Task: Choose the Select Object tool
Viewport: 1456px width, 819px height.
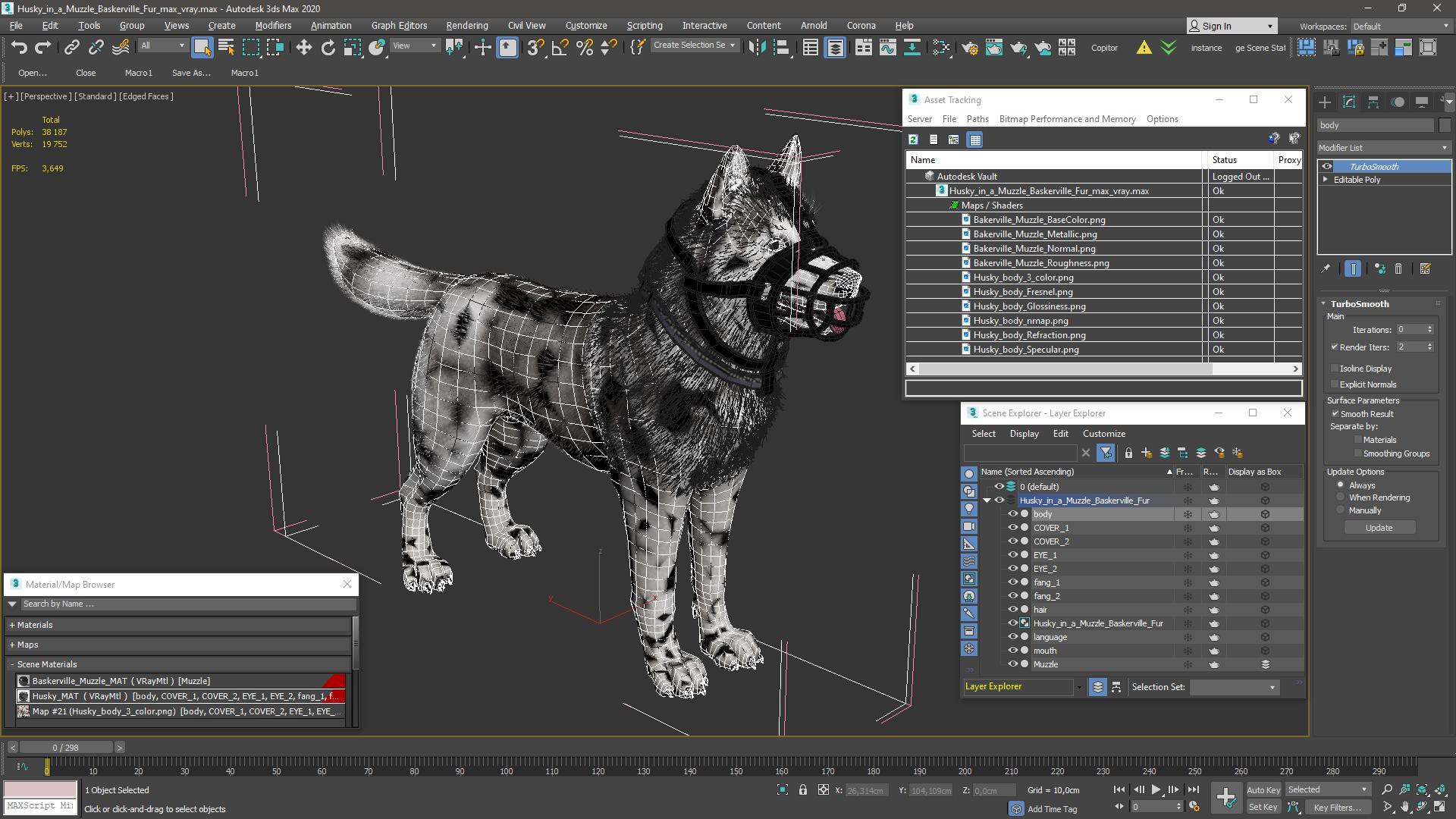Action: pos(202,47)
